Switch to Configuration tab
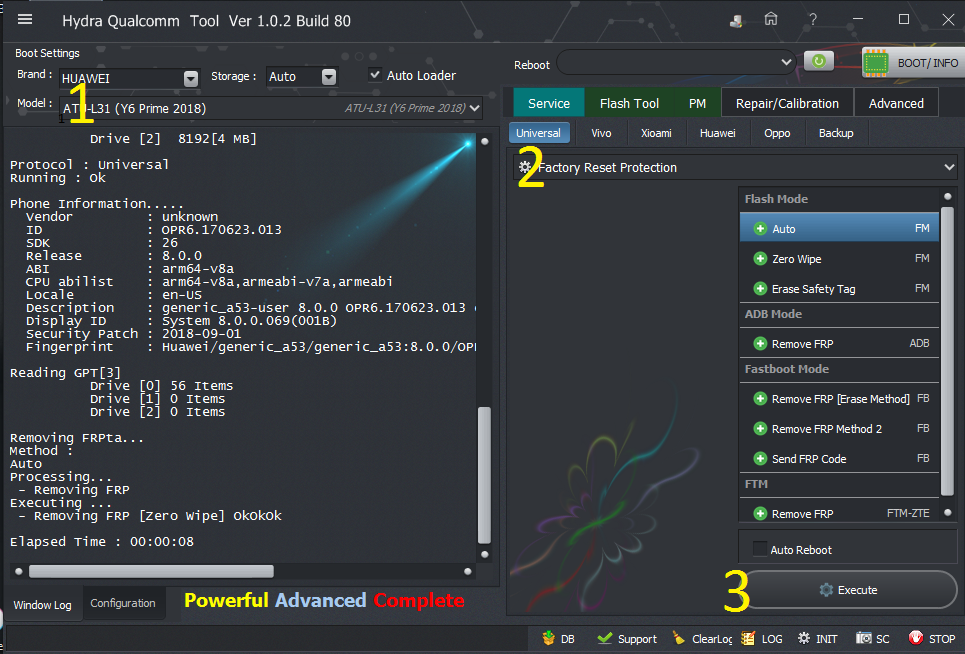 pyautogui.click(x=123, y=603)
